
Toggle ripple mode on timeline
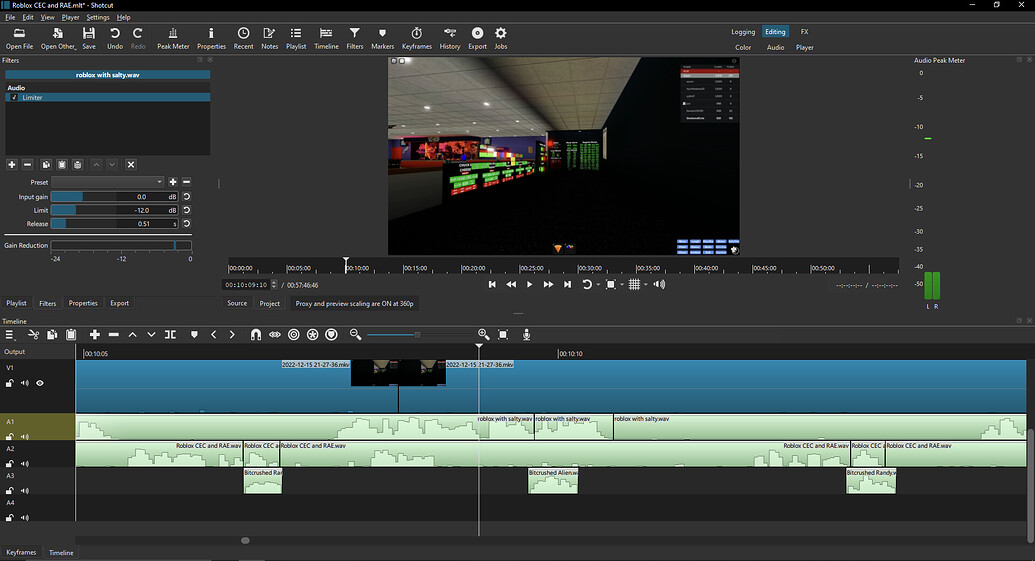(x=294, y=335)
